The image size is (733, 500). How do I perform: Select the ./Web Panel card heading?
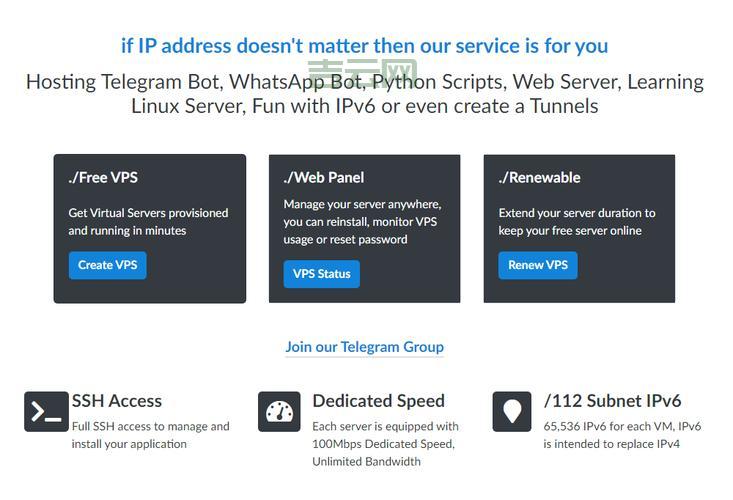(324, 177)
